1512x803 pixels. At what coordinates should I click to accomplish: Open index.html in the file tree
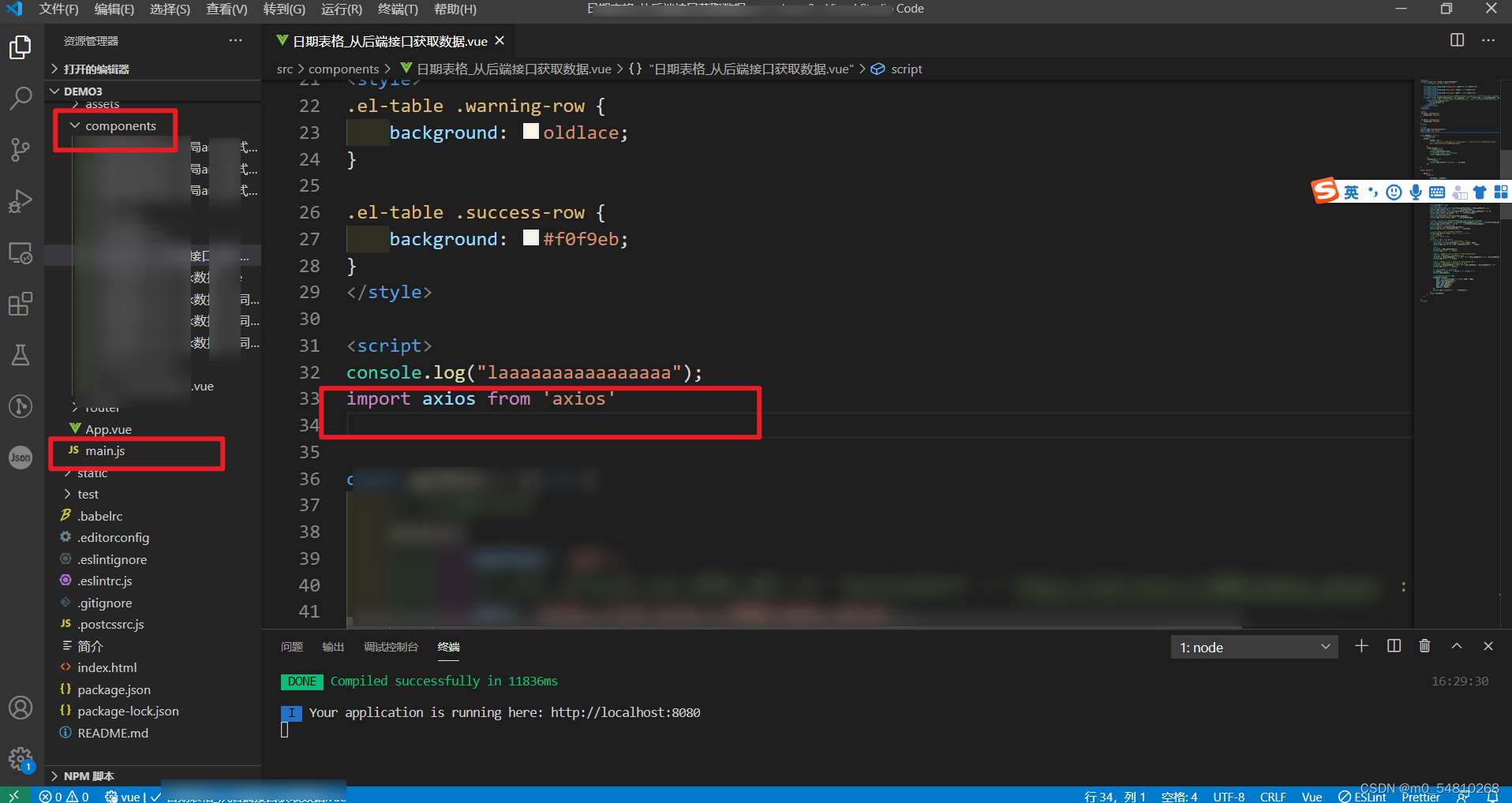pos(107,667)
